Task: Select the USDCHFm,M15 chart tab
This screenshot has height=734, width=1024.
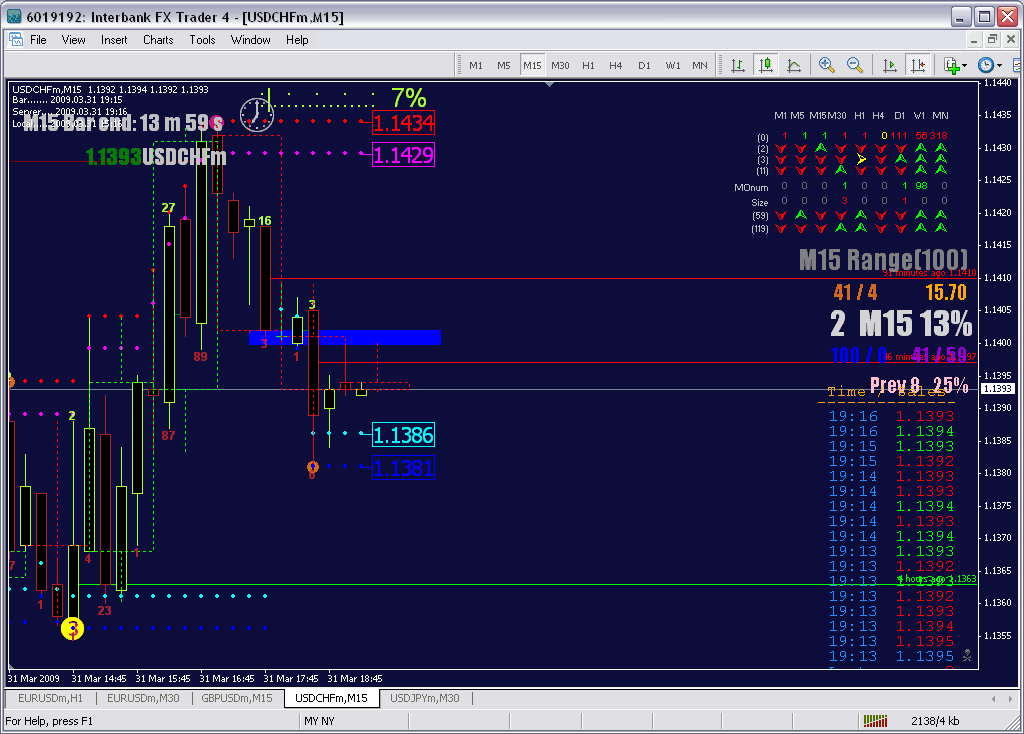Action: (331, 698)
